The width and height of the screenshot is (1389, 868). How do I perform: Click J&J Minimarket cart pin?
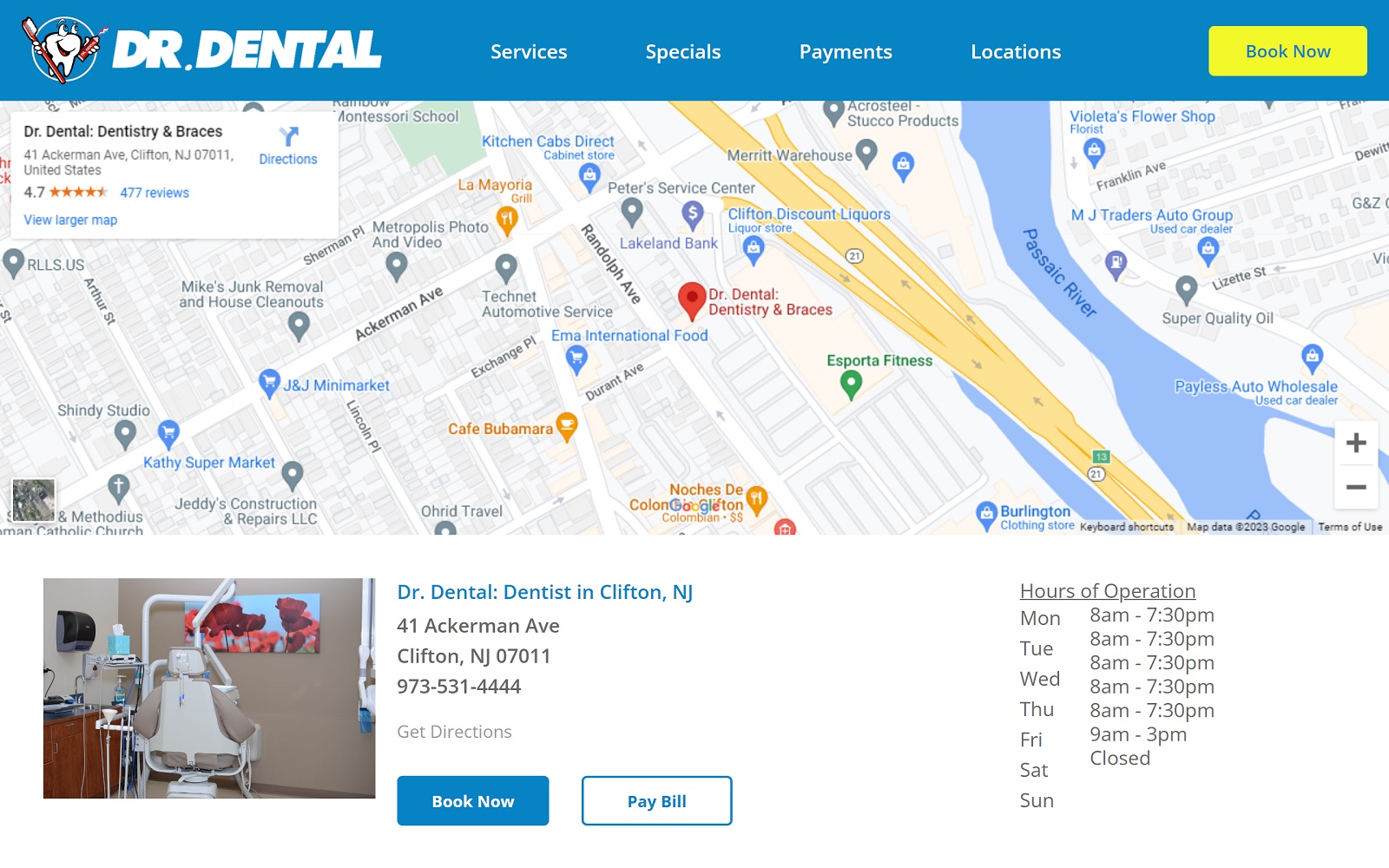(270, 383)
